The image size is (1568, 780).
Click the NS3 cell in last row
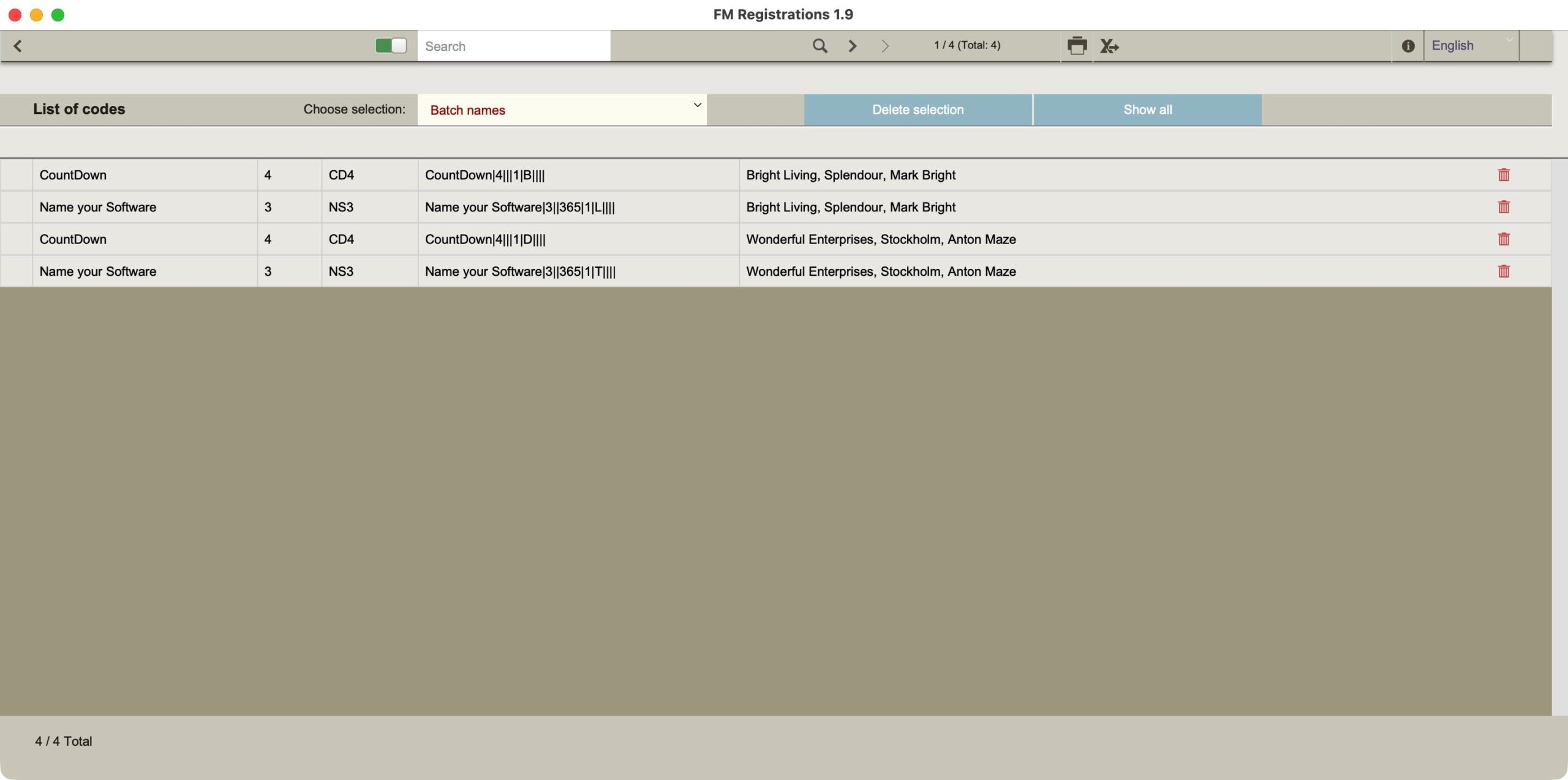341,271
